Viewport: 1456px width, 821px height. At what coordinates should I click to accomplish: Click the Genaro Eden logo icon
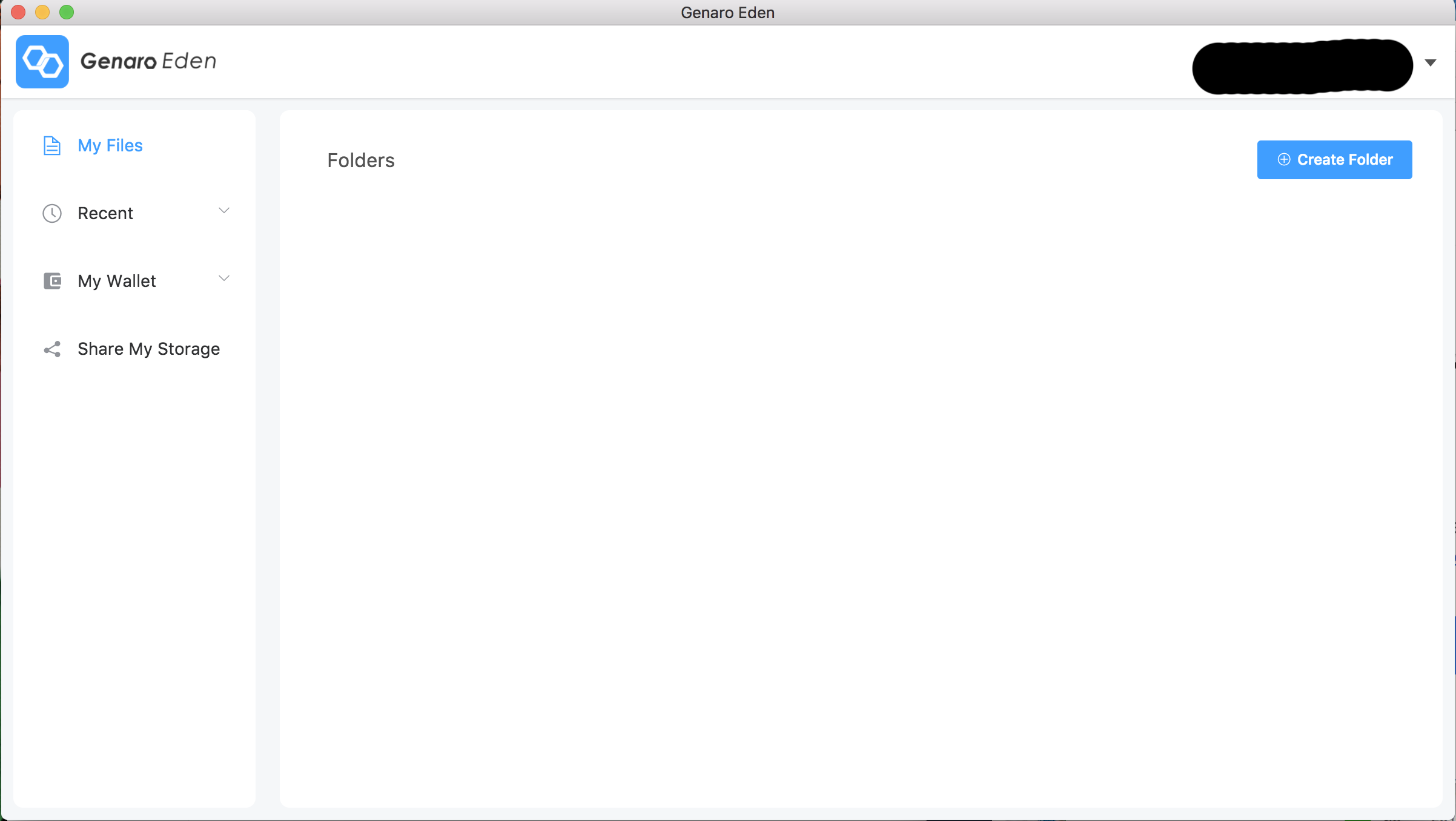point(42,62)
